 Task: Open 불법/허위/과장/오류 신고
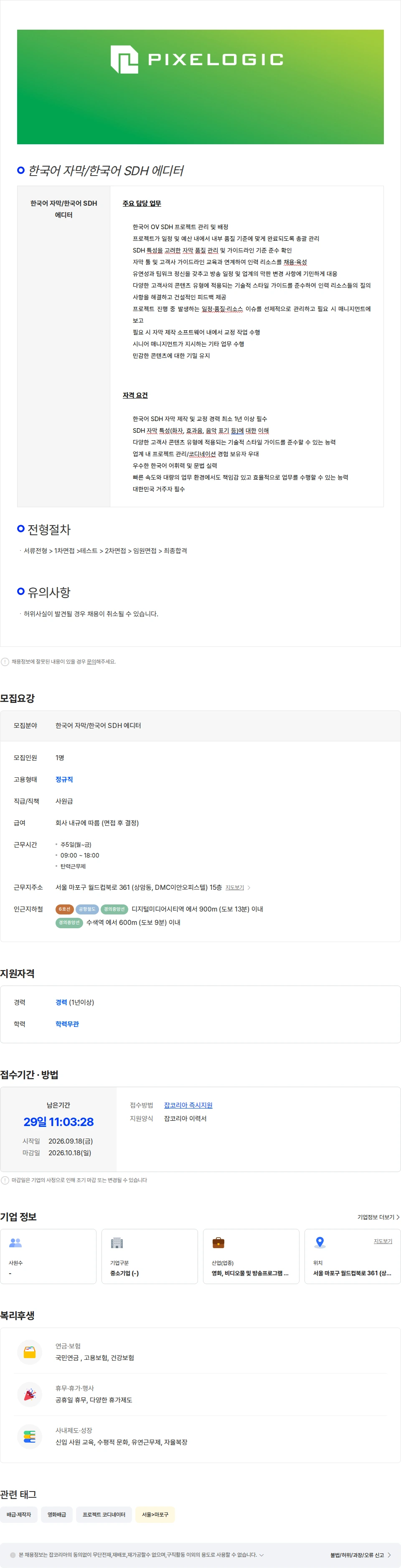click(360, 1555)
